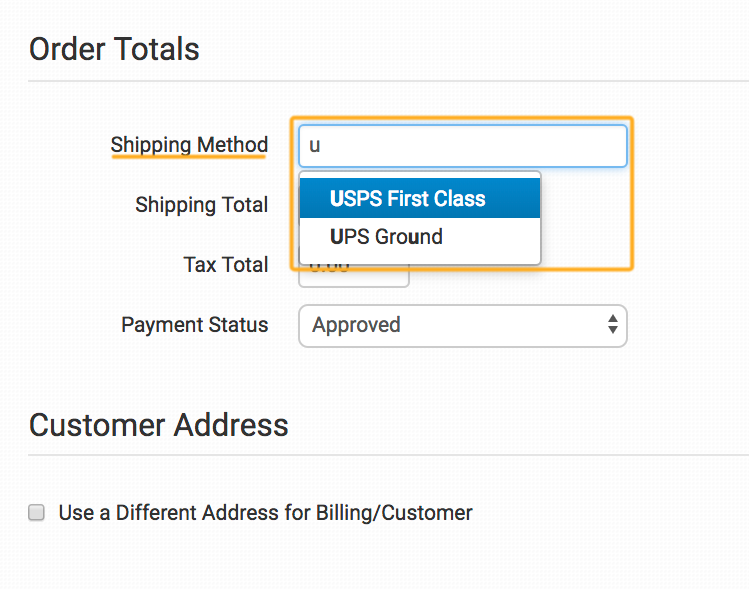Click the typed letter "u" in Shipping Method
Screen dimensions: 749x589
(314, 146)
